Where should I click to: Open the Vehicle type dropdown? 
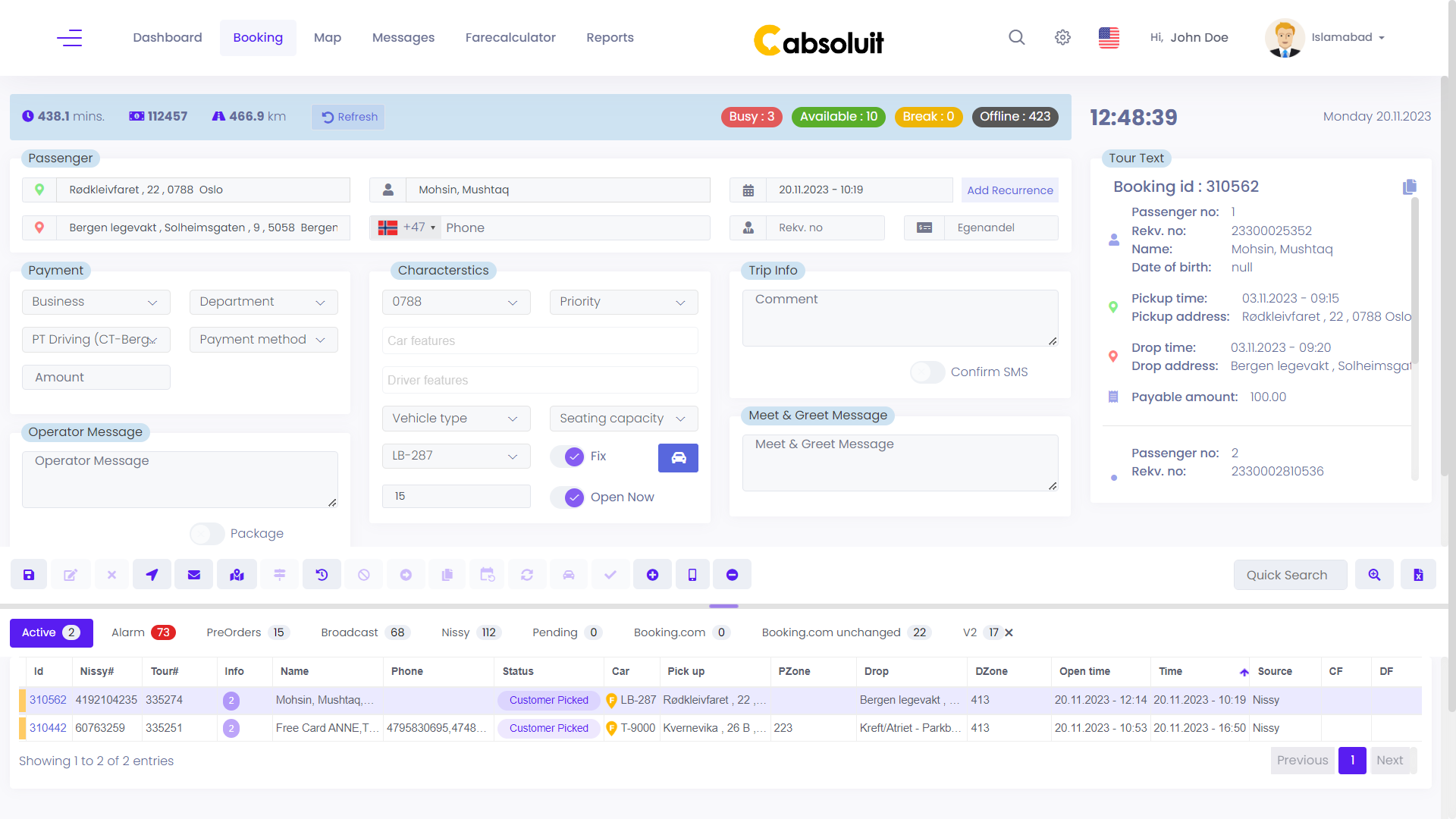tap(456, 418)
